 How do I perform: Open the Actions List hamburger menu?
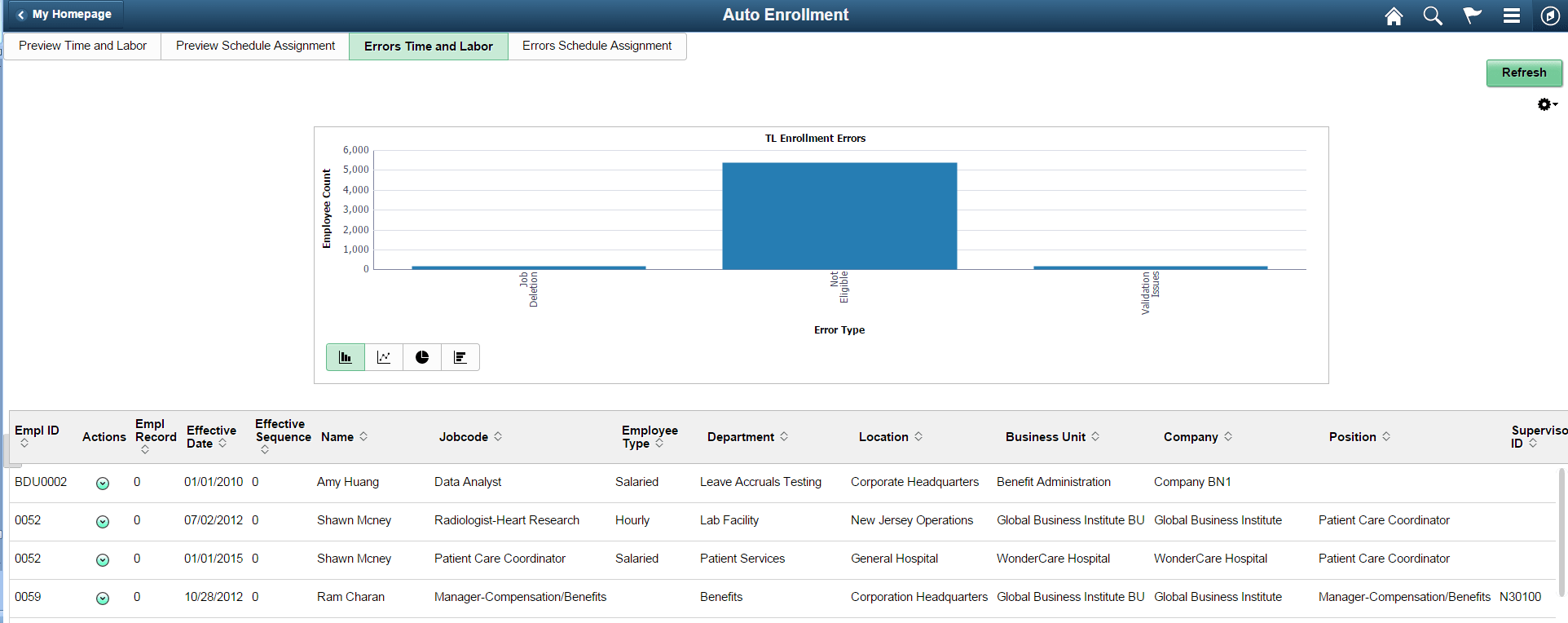click(1512, 15)
